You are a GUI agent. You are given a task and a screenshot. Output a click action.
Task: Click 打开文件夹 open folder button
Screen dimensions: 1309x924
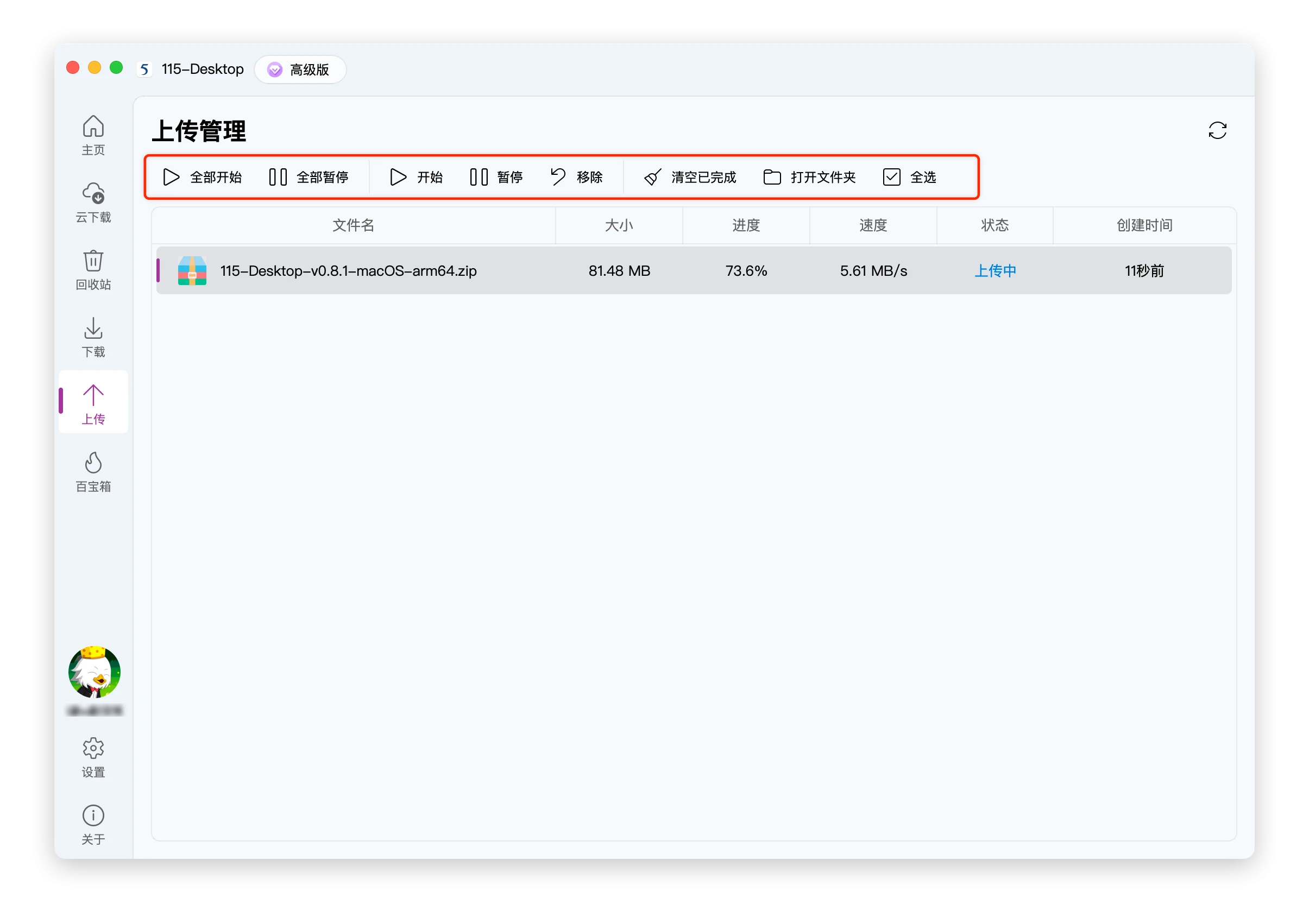pyautogui.click(x=809, y=178)
